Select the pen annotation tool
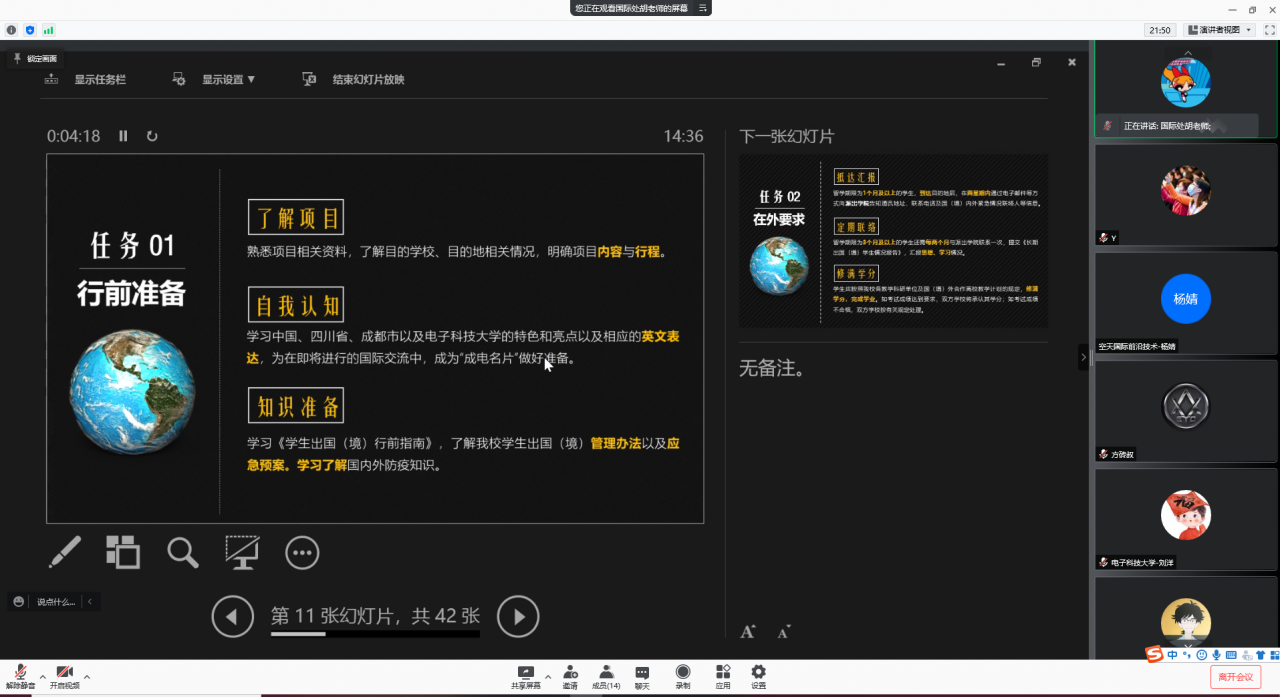The image size is (1280, 697). pos(64,552)
